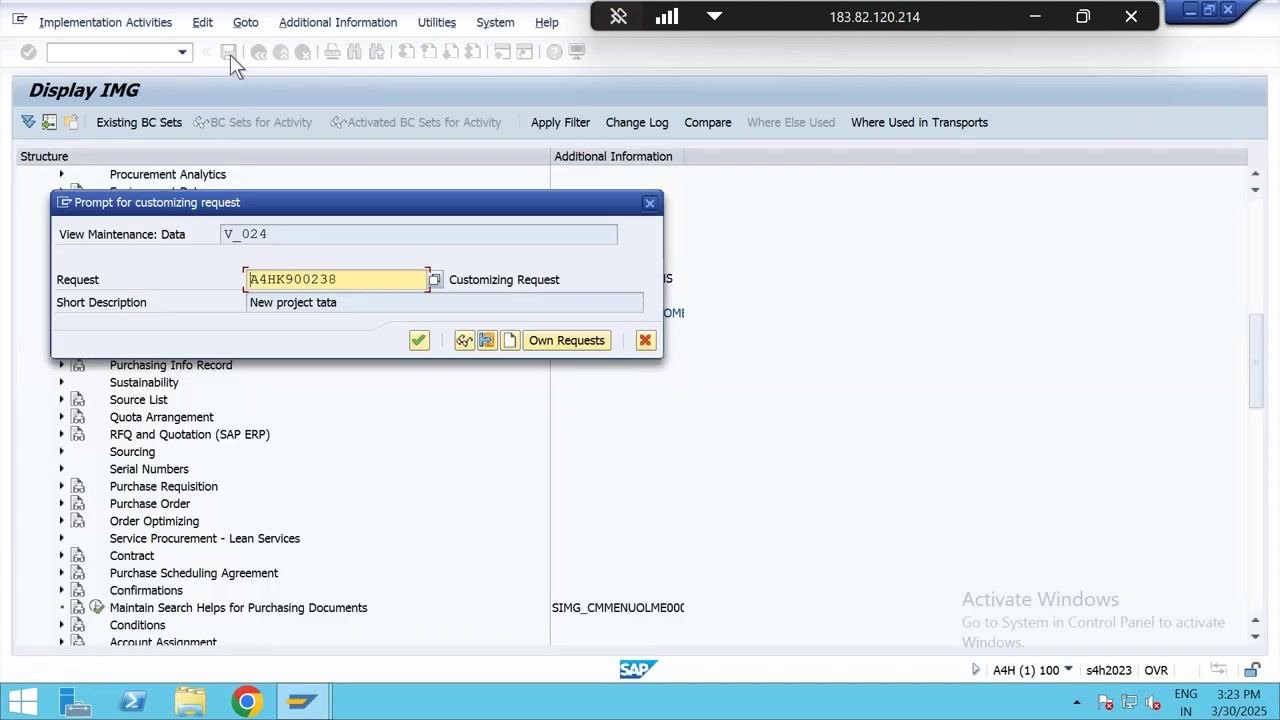Click the Own Requests button
The image size is (1280, 720).
click(x=567, y=341)
